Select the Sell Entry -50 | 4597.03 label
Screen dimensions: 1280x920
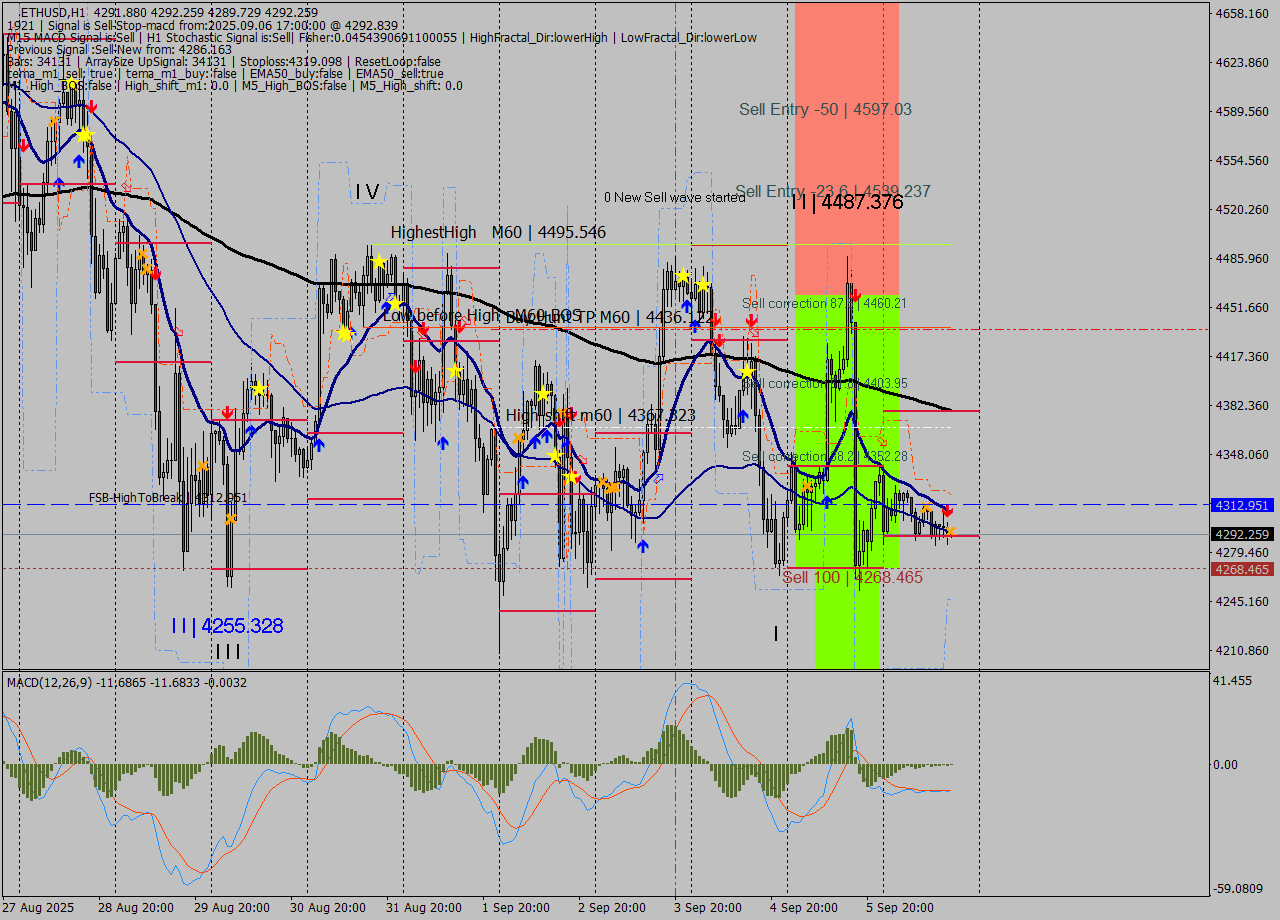tap(825, 109)
